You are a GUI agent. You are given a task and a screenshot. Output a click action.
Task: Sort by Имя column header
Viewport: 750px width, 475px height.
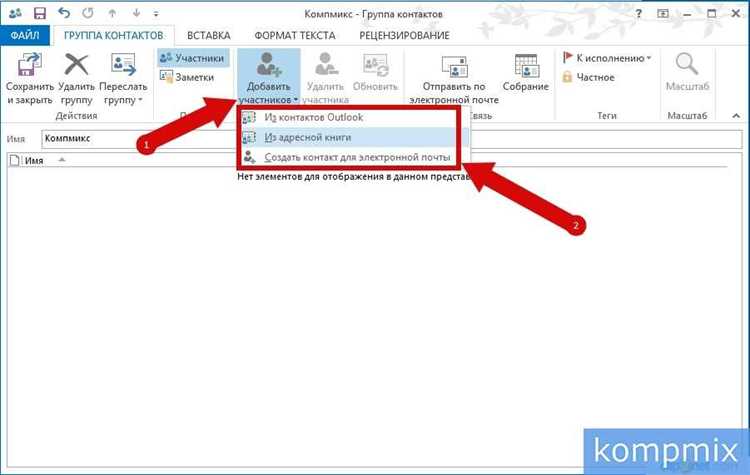coord(34,160)
